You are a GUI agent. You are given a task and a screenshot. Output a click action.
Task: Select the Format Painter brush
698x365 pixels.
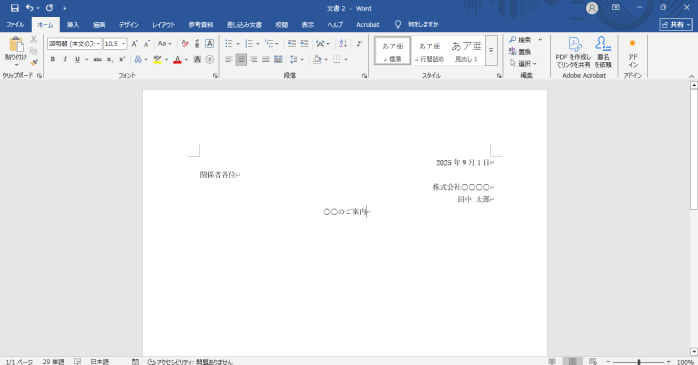(34, 63)
